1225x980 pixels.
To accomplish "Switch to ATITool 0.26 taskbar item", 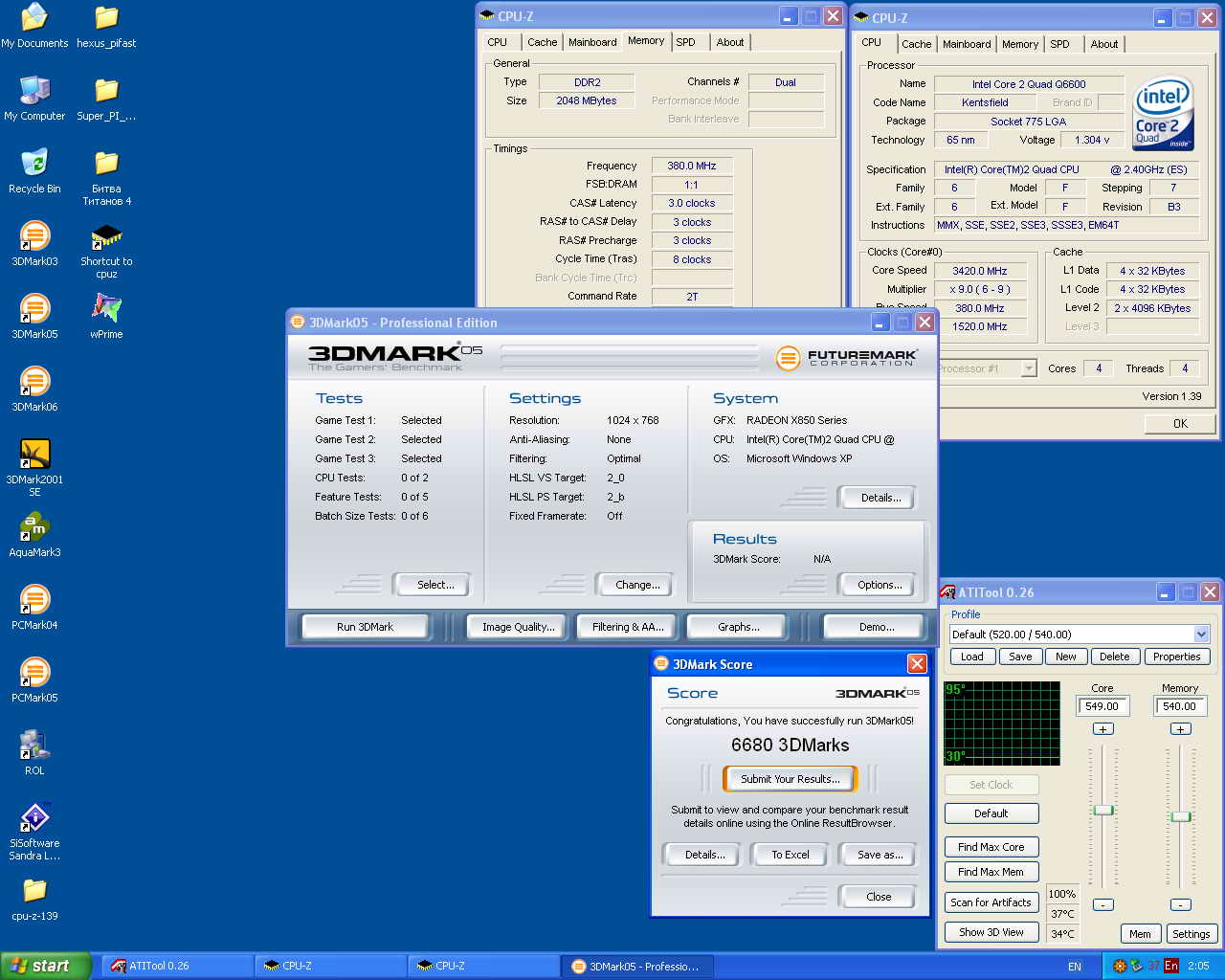I will pos(177,966).
